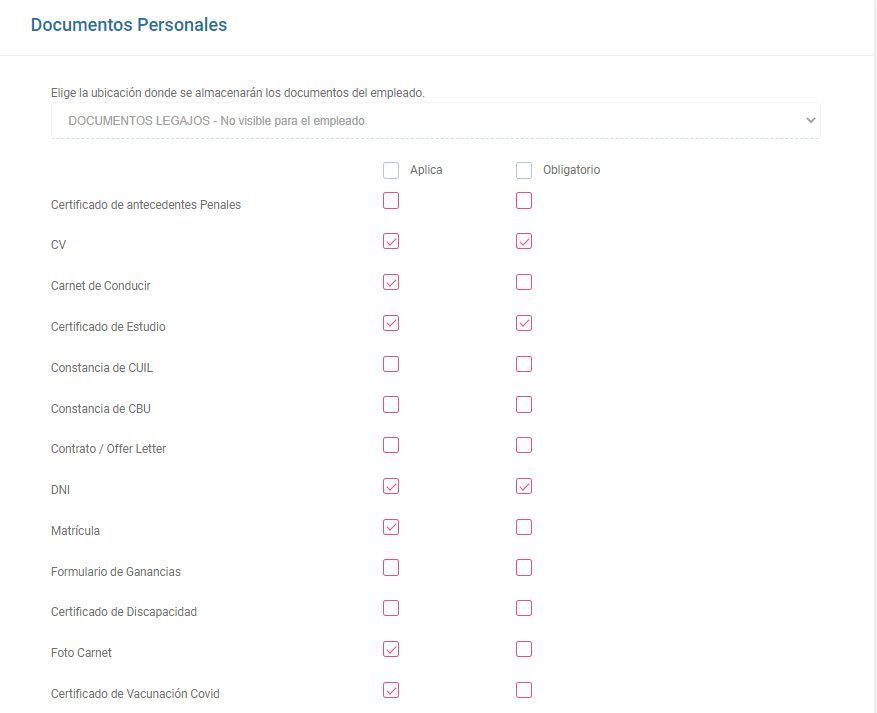
Task: Uncheck Aplica for Matrícula
Action: click(x=391, y=527)
